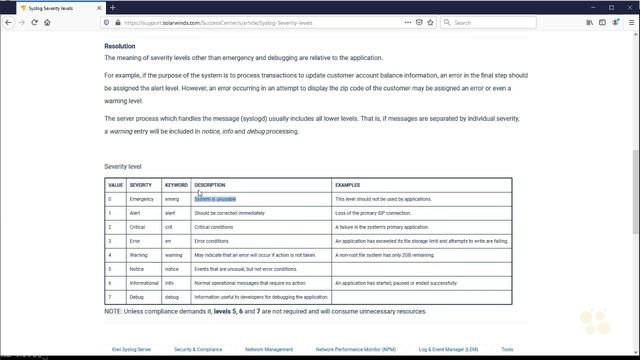Viewport: 640px width, 360px height.
Task: Go back to the previous page
Action: (8, 23)
